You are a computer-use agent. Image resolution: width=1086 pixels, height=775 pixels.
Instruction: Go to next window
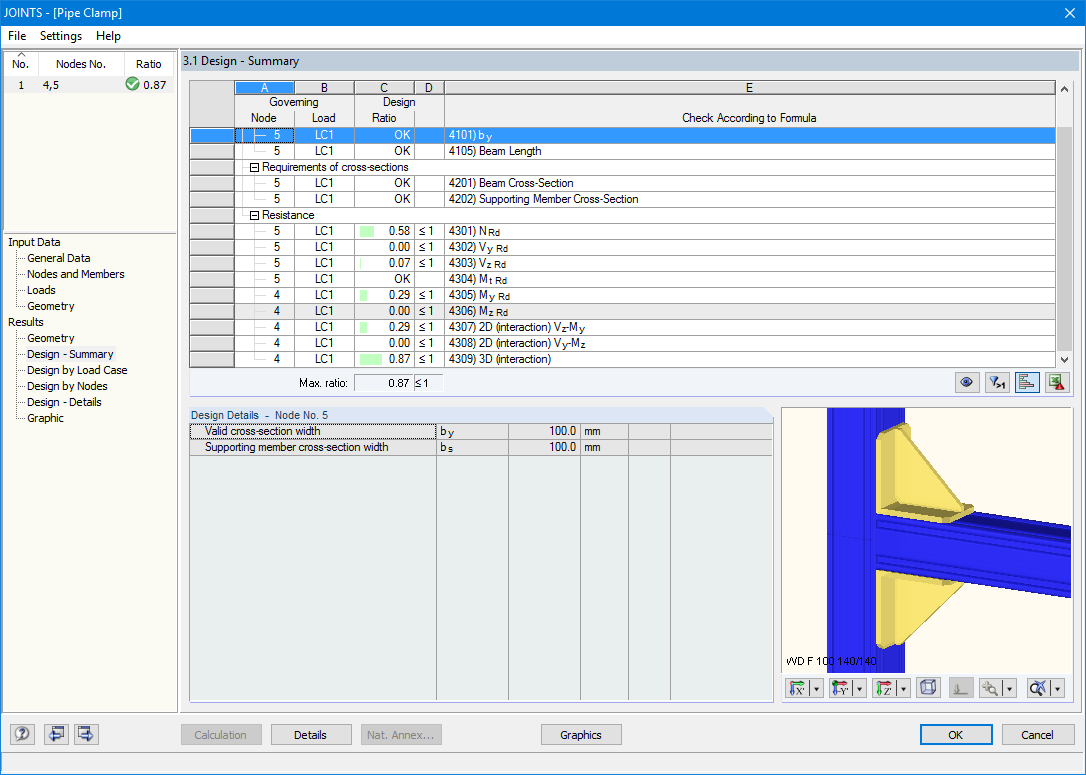[85, 734]
